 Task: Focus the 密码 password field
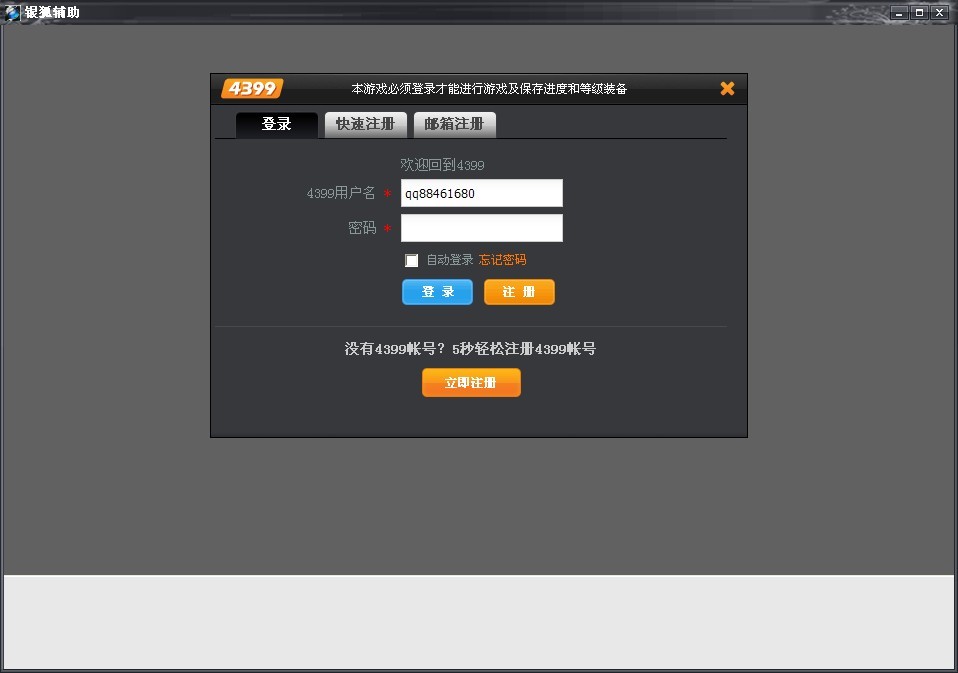(x=481, y=228)
